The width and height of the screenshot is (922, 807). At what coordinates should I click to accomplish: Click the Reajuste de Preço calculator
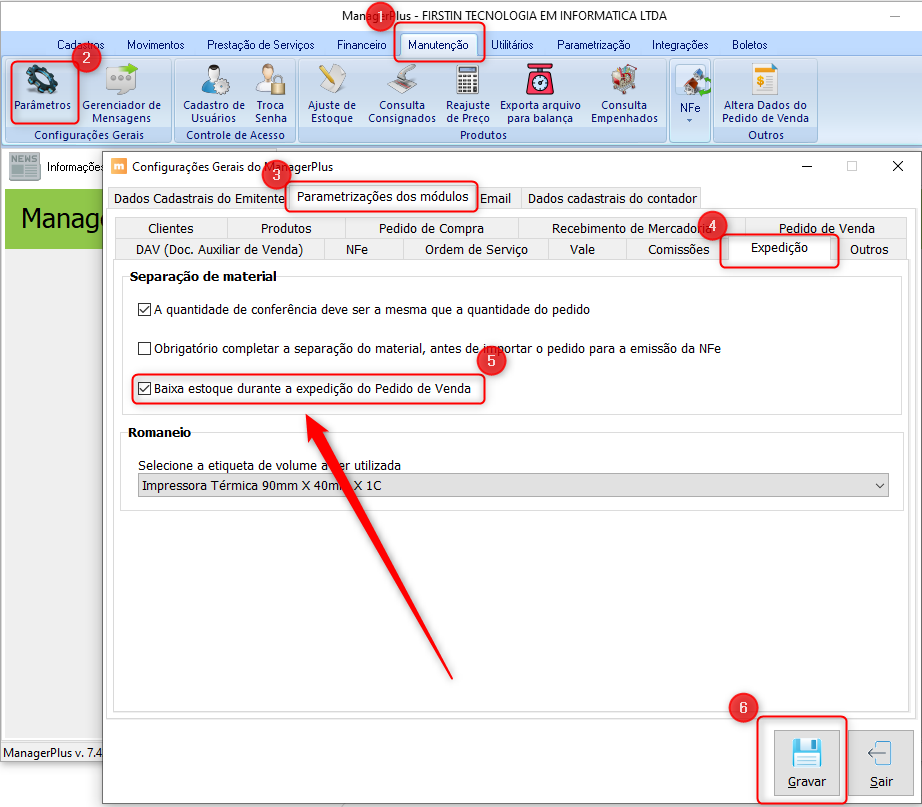click(468, 93)
